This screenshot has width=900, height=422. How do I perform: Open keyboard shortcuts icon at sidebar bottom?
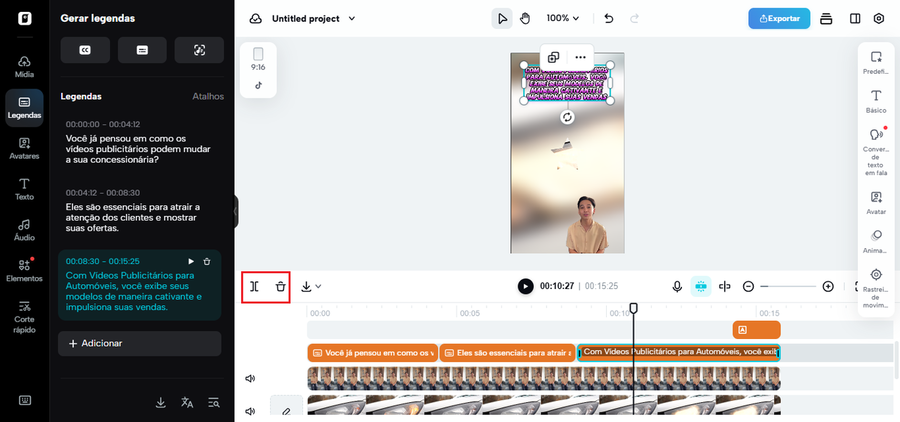(x=25, y=400)
